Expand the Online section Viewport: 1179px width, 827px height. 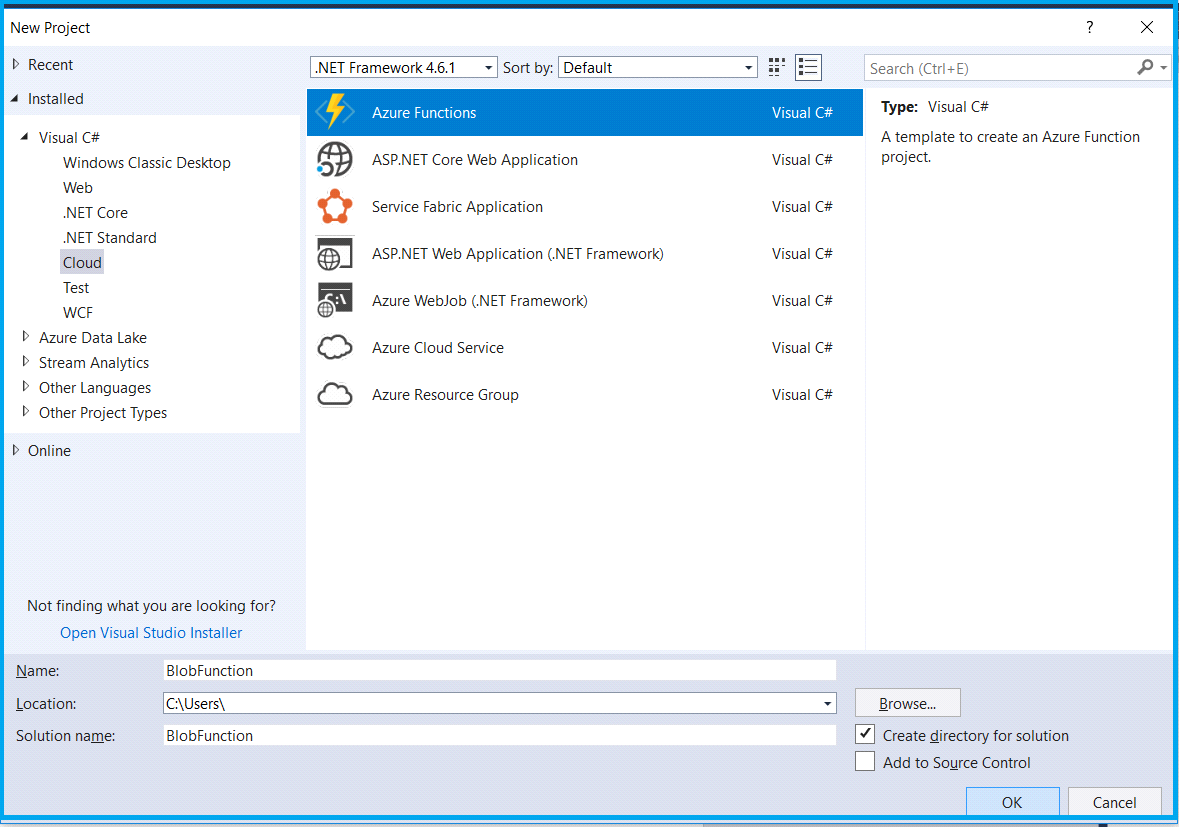(x=16, y=450)
